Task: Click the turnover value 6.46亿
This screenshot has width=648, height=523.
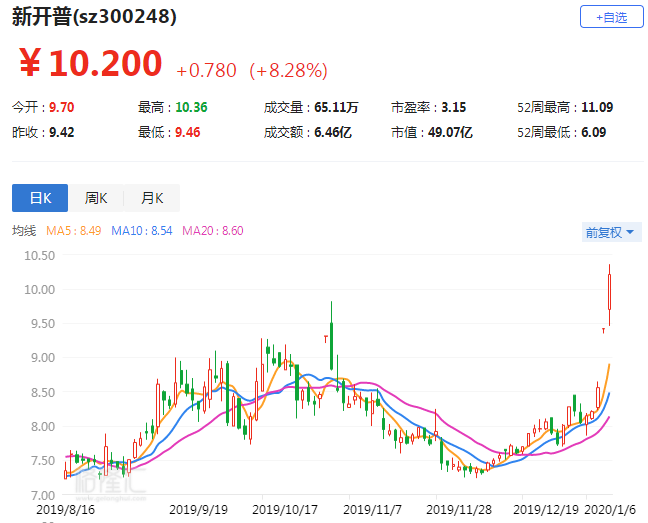Action: point(333,133)
